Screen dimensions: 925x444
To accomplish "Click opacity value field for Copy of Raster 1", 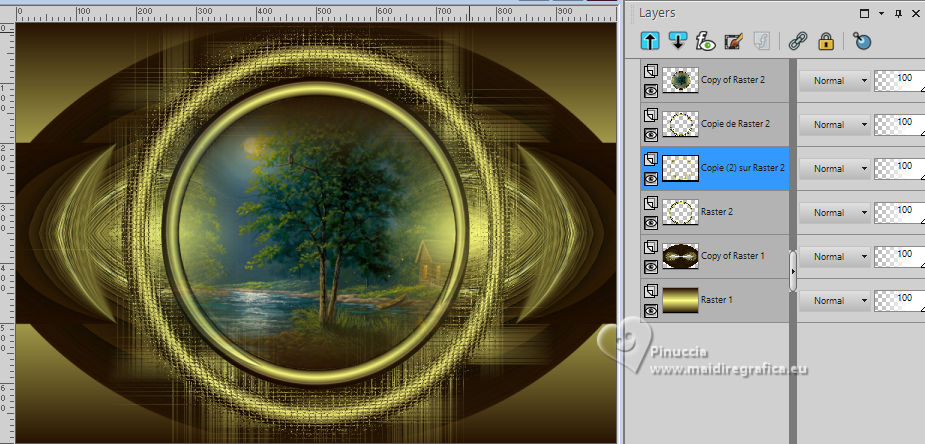I will pos(899,256).
